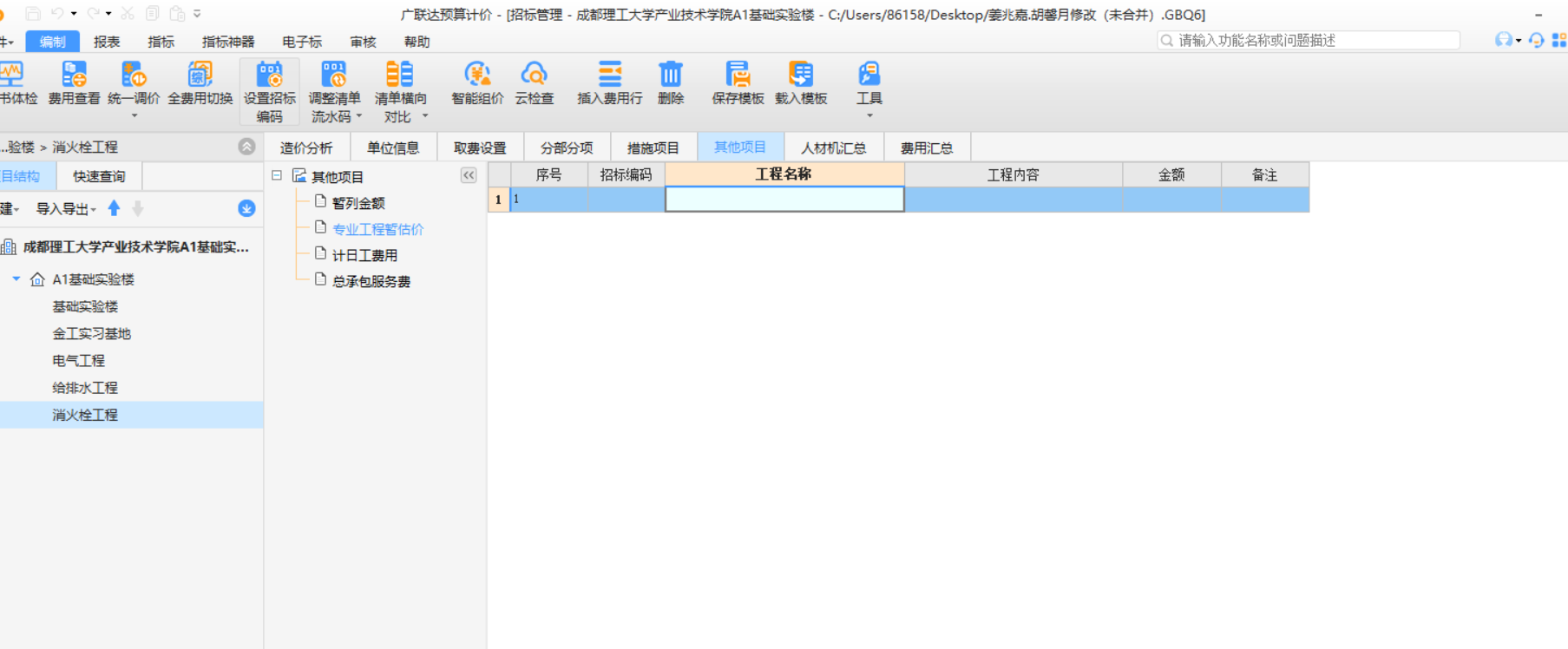The image size is (1568, 649).
Task: Open the 帮助 menu
Action: pyautogui.click(x=417, y=41)
